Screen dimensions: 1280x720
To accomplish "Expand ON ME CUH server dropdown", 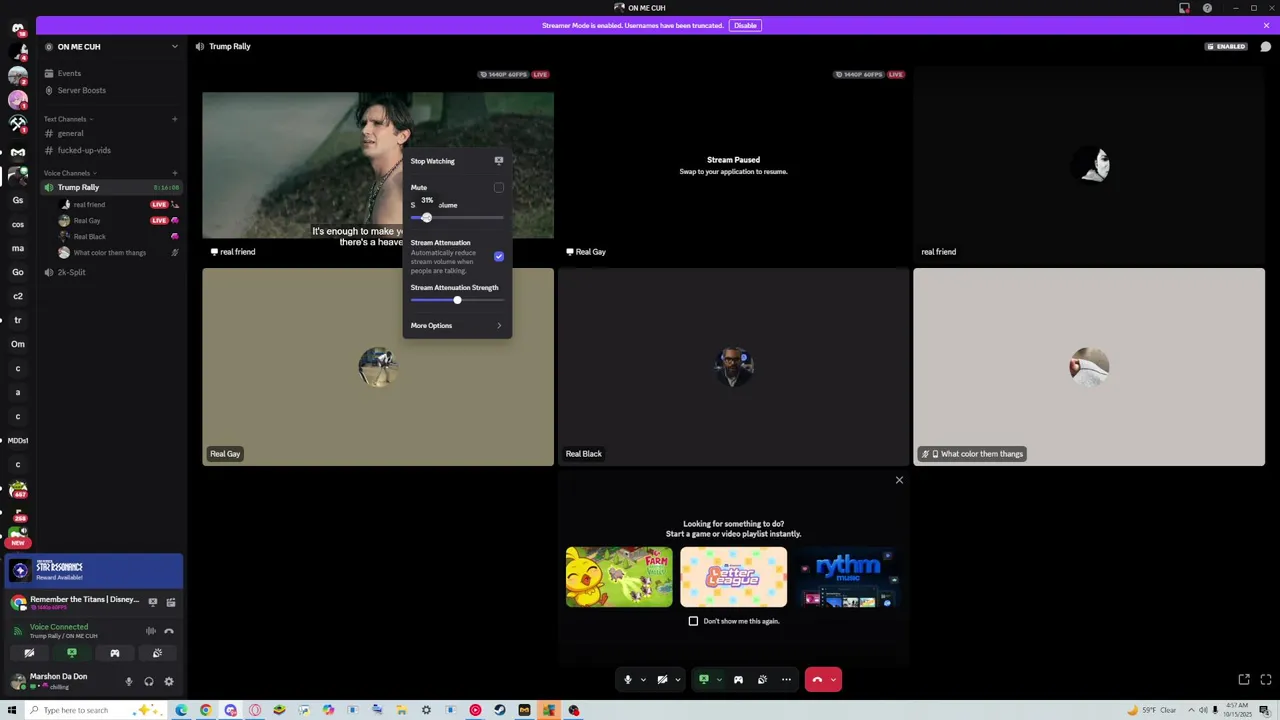I will coord(174,47).
